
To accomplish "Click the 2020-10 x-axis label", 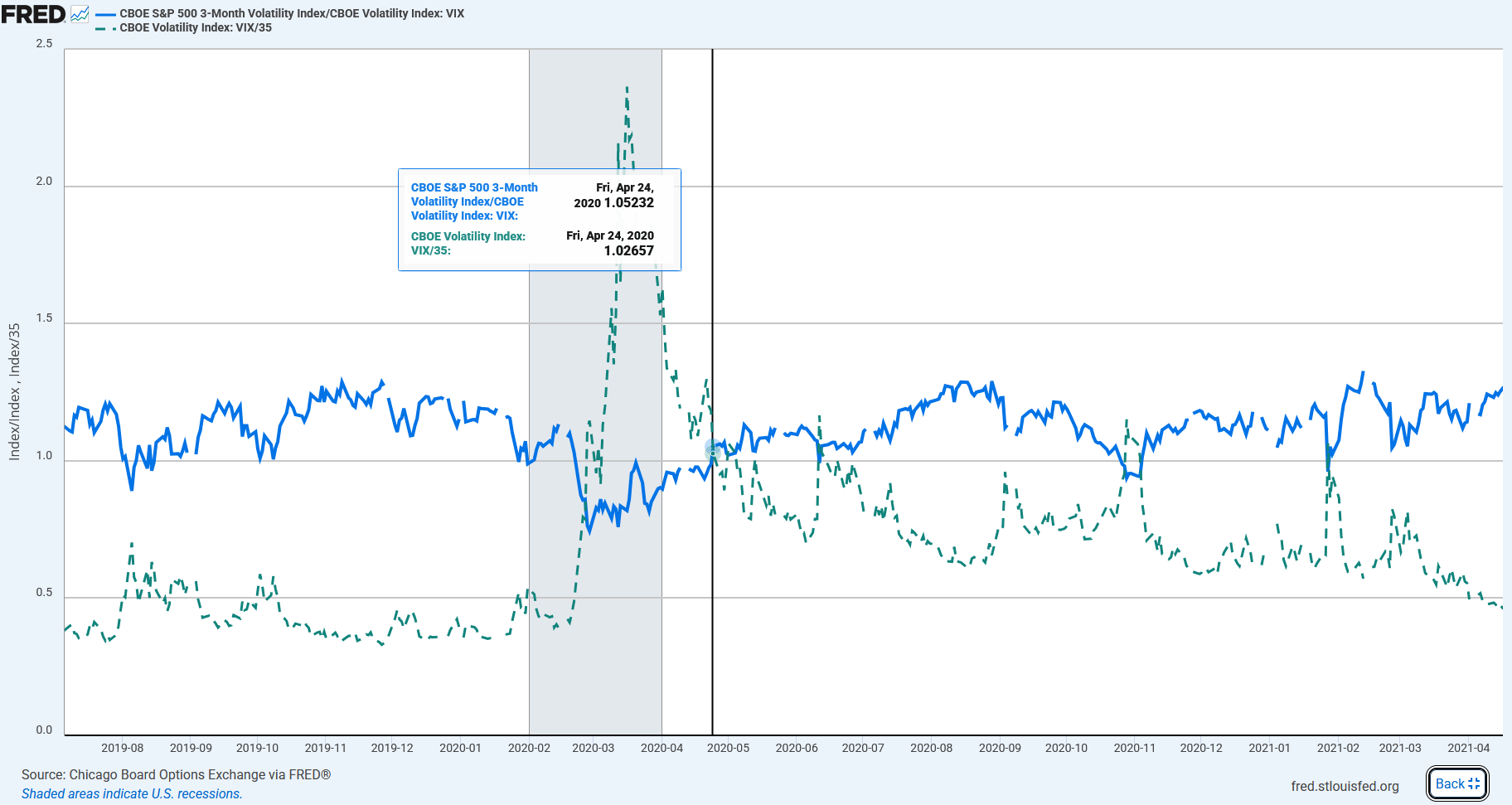I will pyautogui.click(x=1066, y=748).
